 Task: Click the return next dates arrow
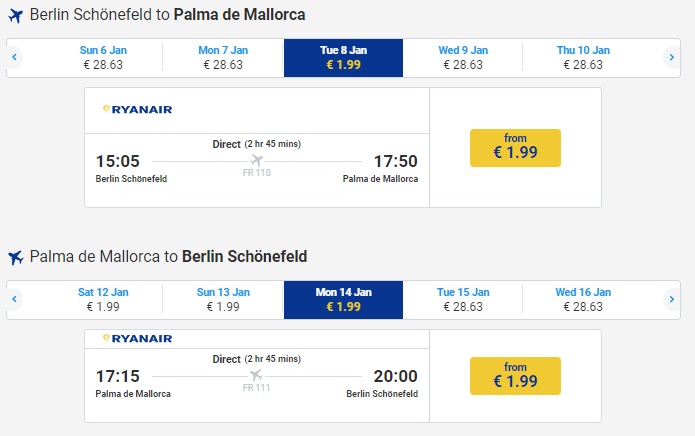coord(672,299)
